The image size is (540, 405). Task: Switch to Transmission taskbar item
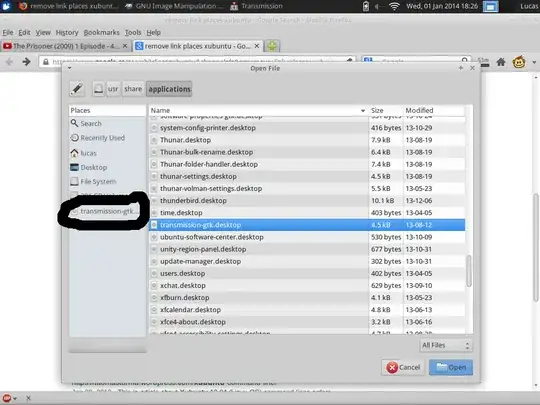click(257, 6)
